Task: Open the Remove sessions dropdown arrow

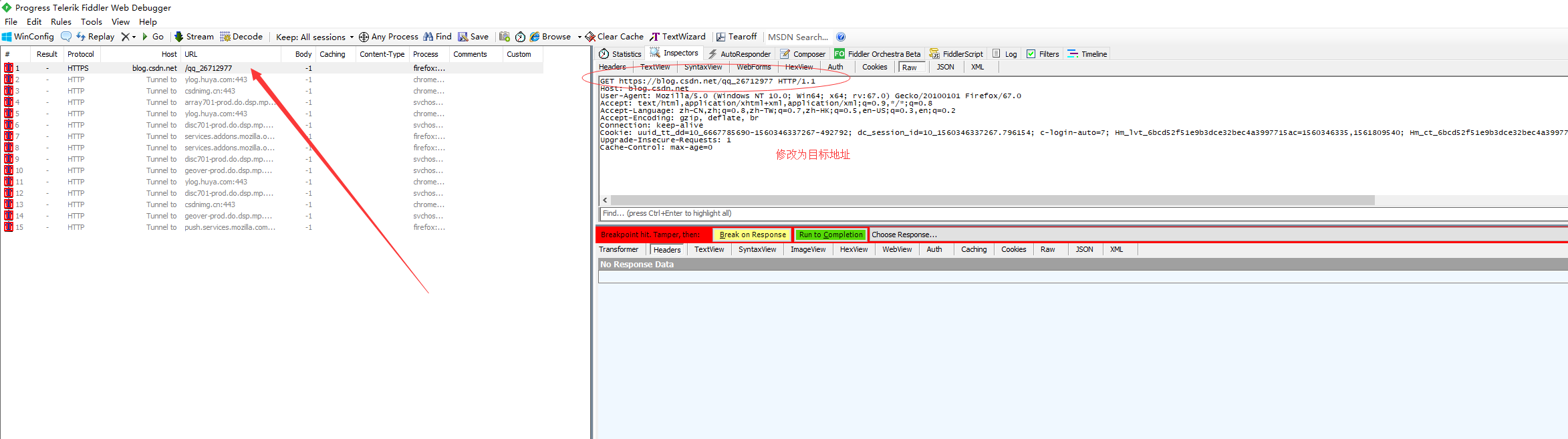Action: pyautogui.click(x=134, y=37)
